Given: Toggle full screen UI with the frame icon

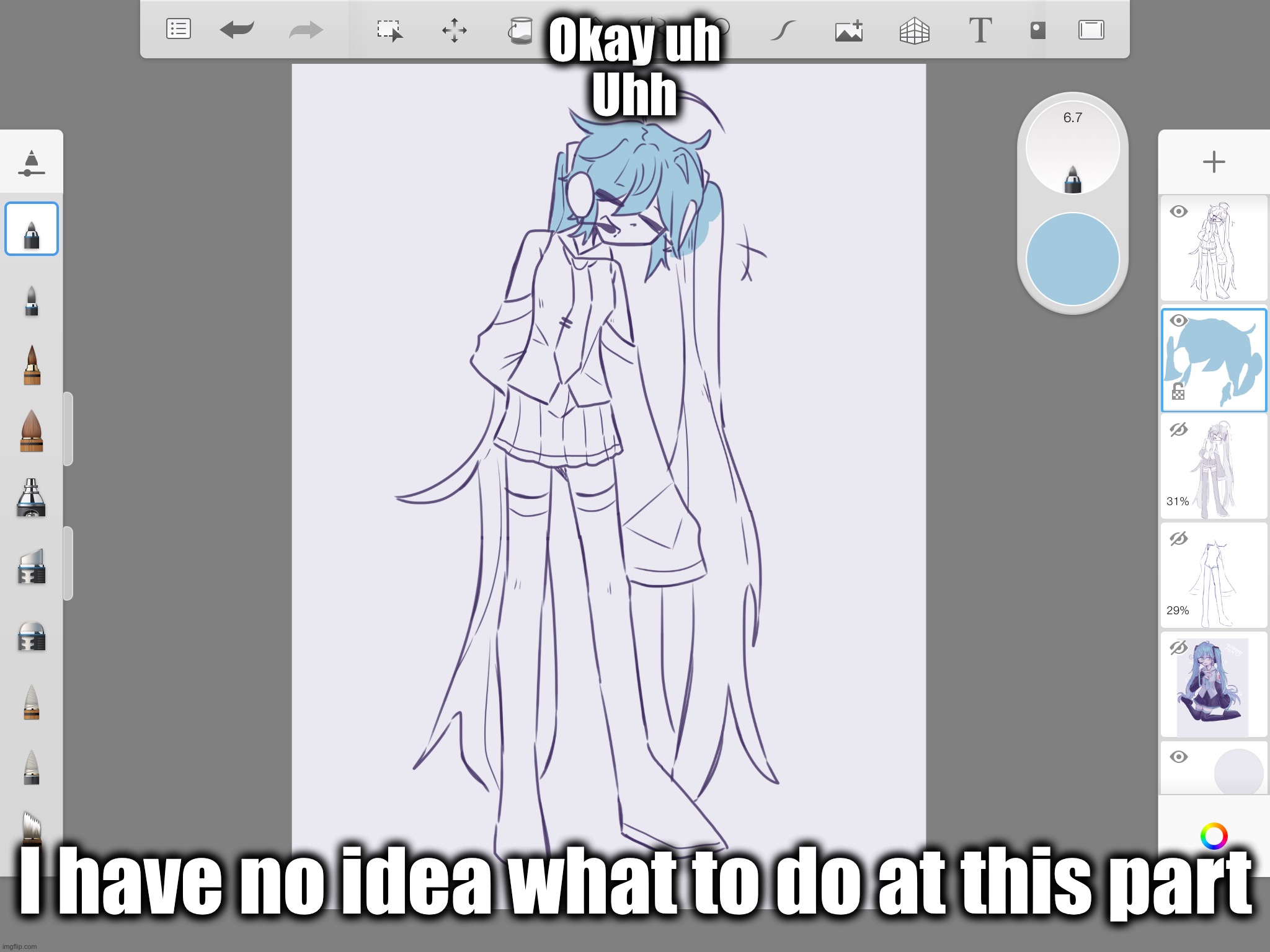Looking at the screenshot, I should [x=1091, y=30].
